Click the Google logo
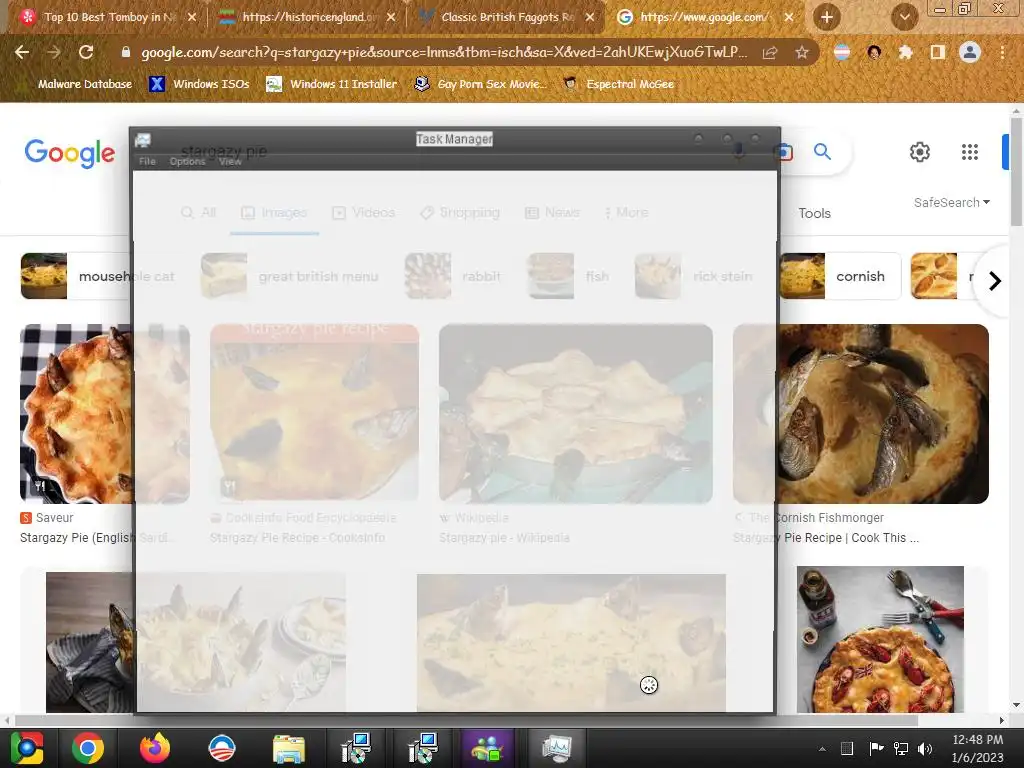This screenshot has height=768, width=1024. (70, 153)
